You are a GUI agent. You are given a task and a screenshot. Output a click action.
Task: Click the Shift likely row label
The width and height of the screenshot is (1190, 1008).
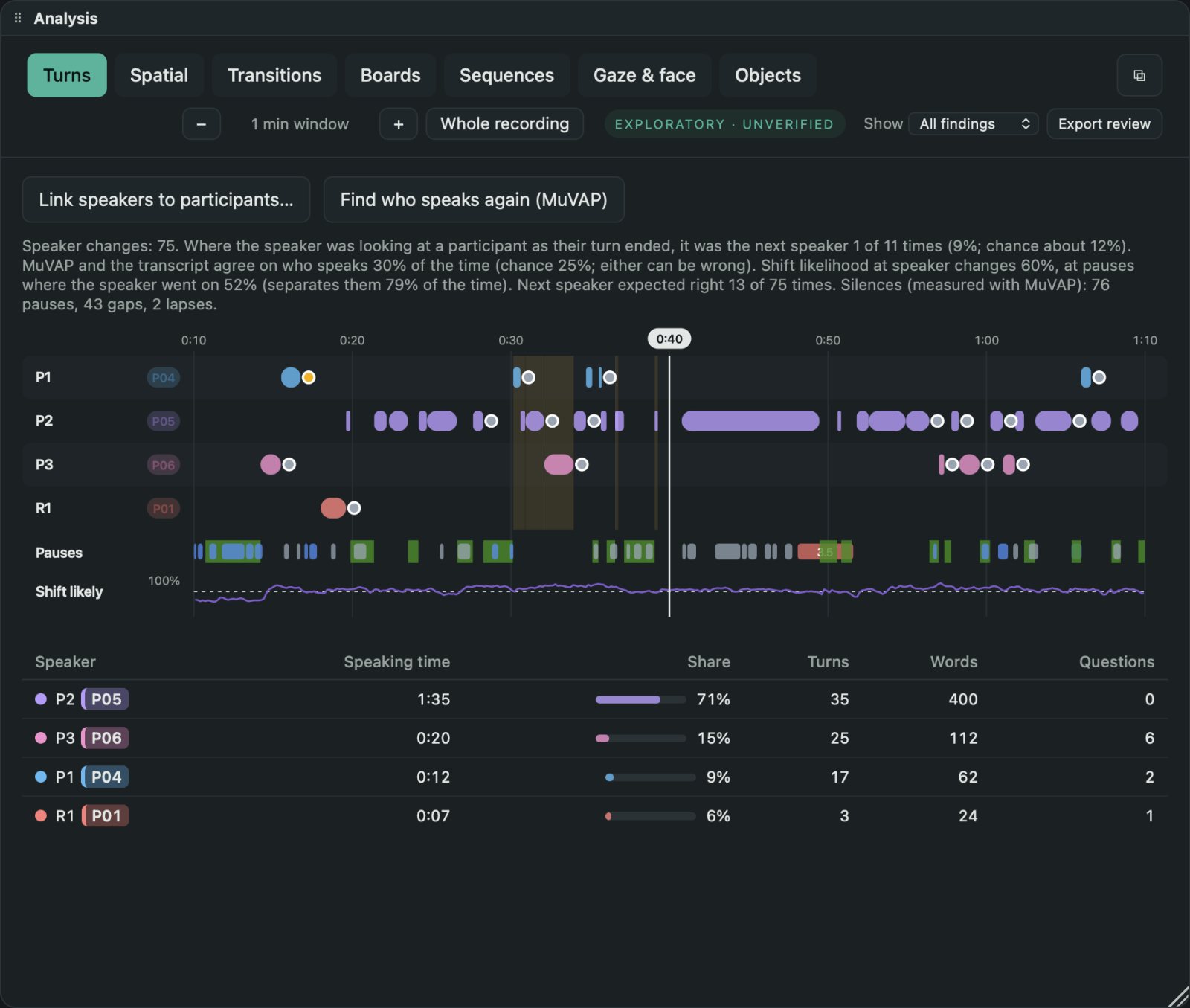pos(69,591)
